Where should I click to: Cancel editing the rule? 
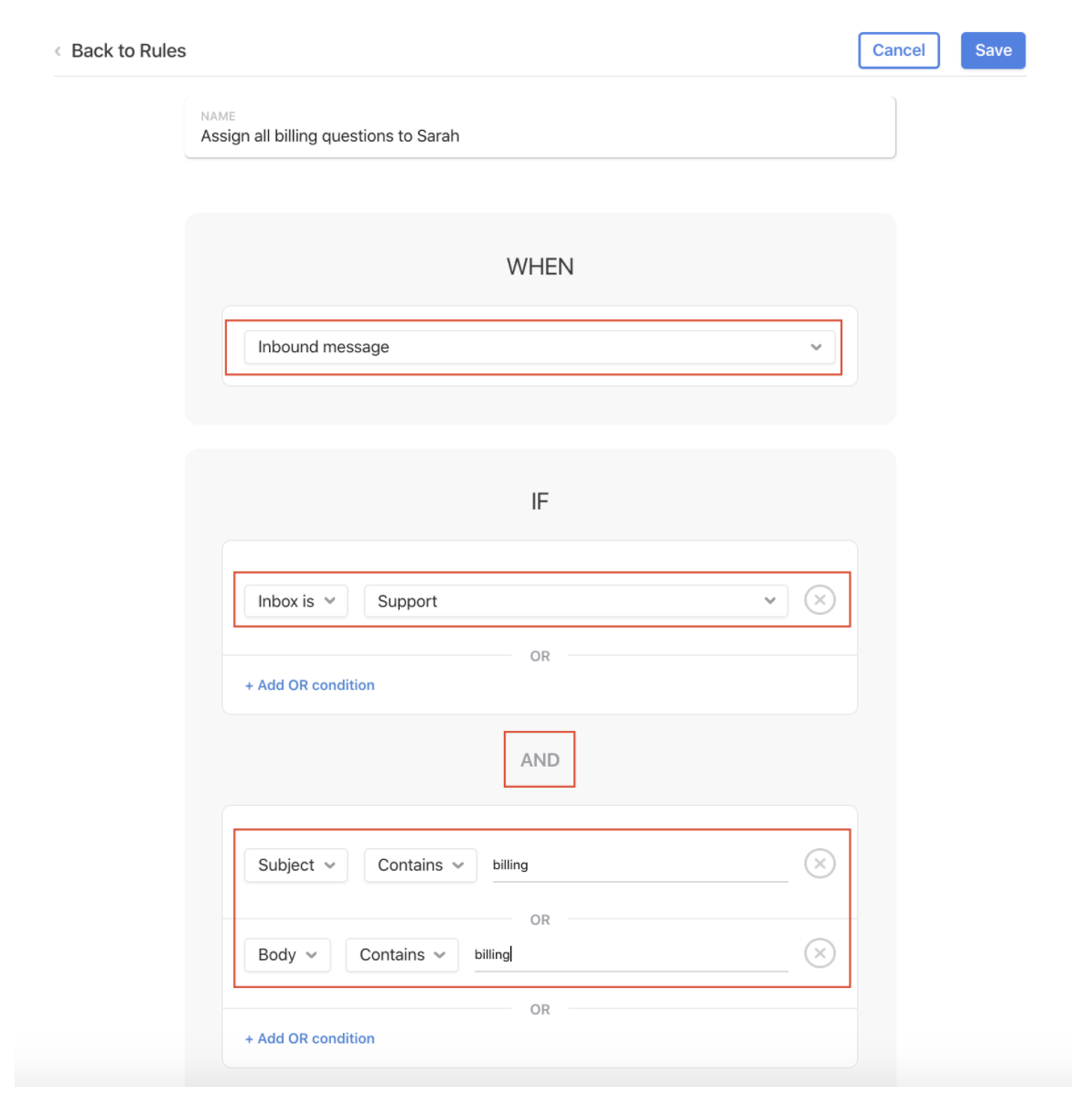(x=899, y=50)
